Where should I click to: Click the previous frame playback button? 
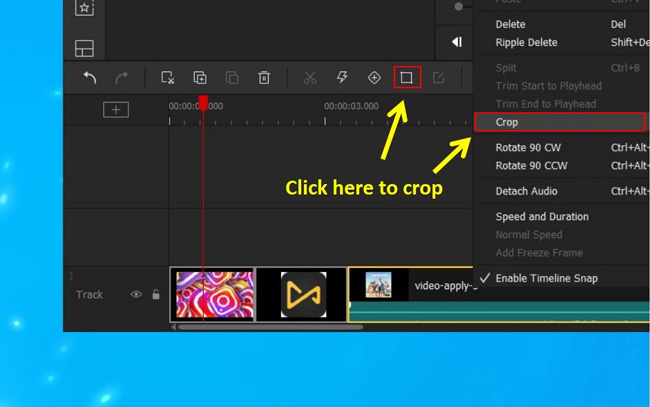457,42
